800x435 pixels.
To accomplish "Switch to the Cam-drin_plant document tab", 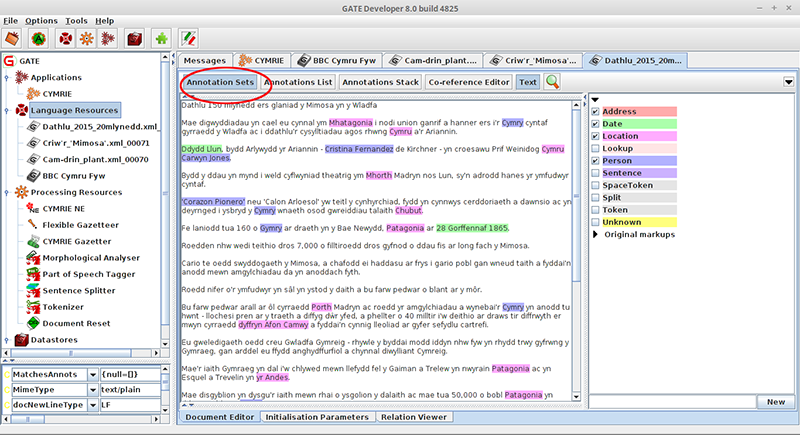I will (433, 60).
